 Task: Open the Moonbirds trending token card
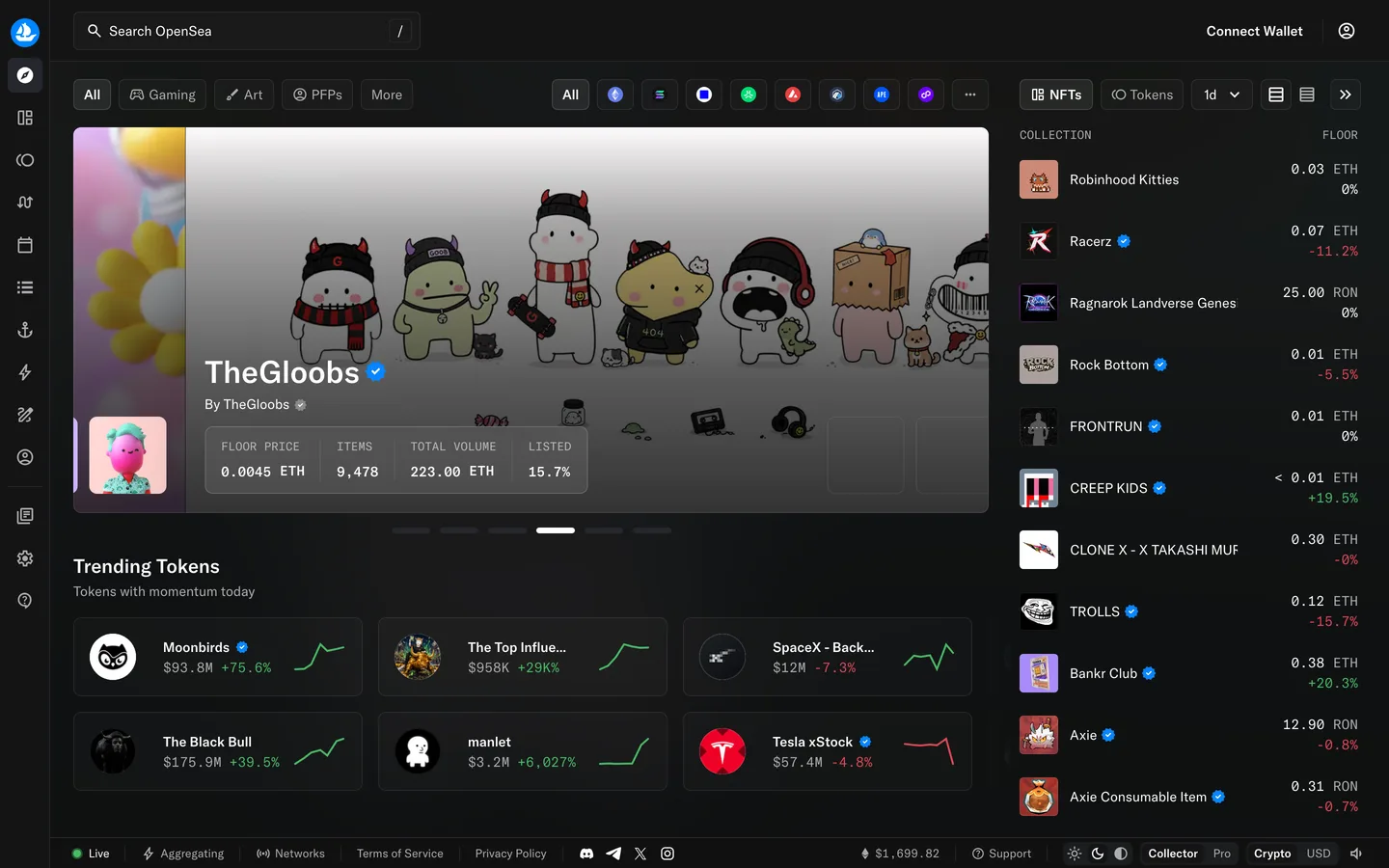coord(218,657)
